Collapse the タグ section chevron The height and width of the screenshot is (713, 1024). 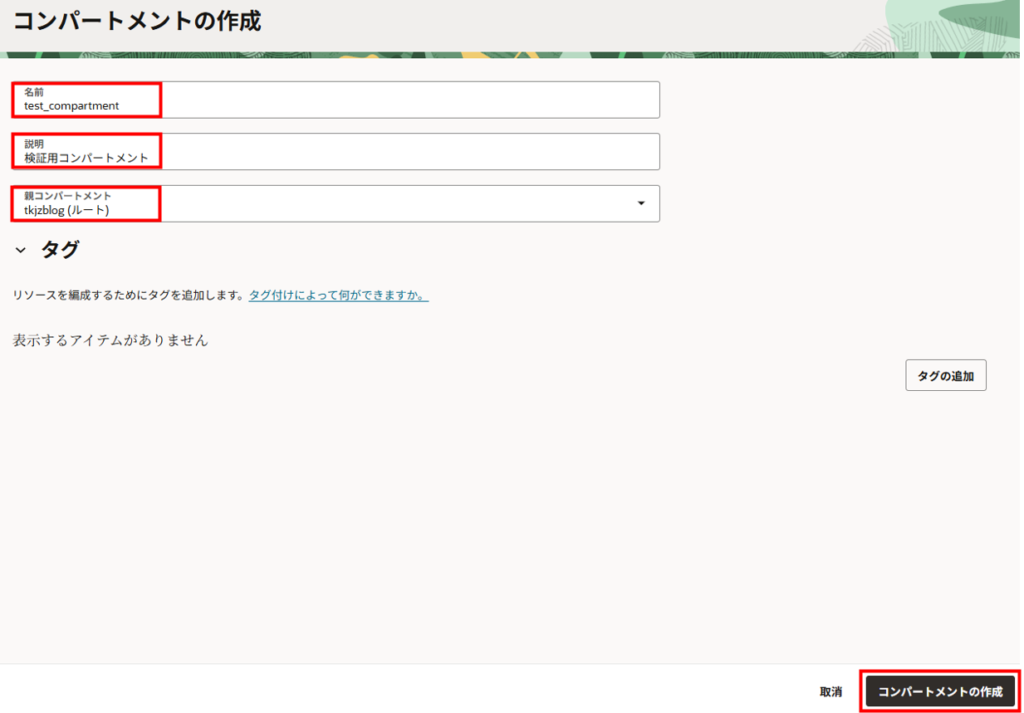click(20, 250)
